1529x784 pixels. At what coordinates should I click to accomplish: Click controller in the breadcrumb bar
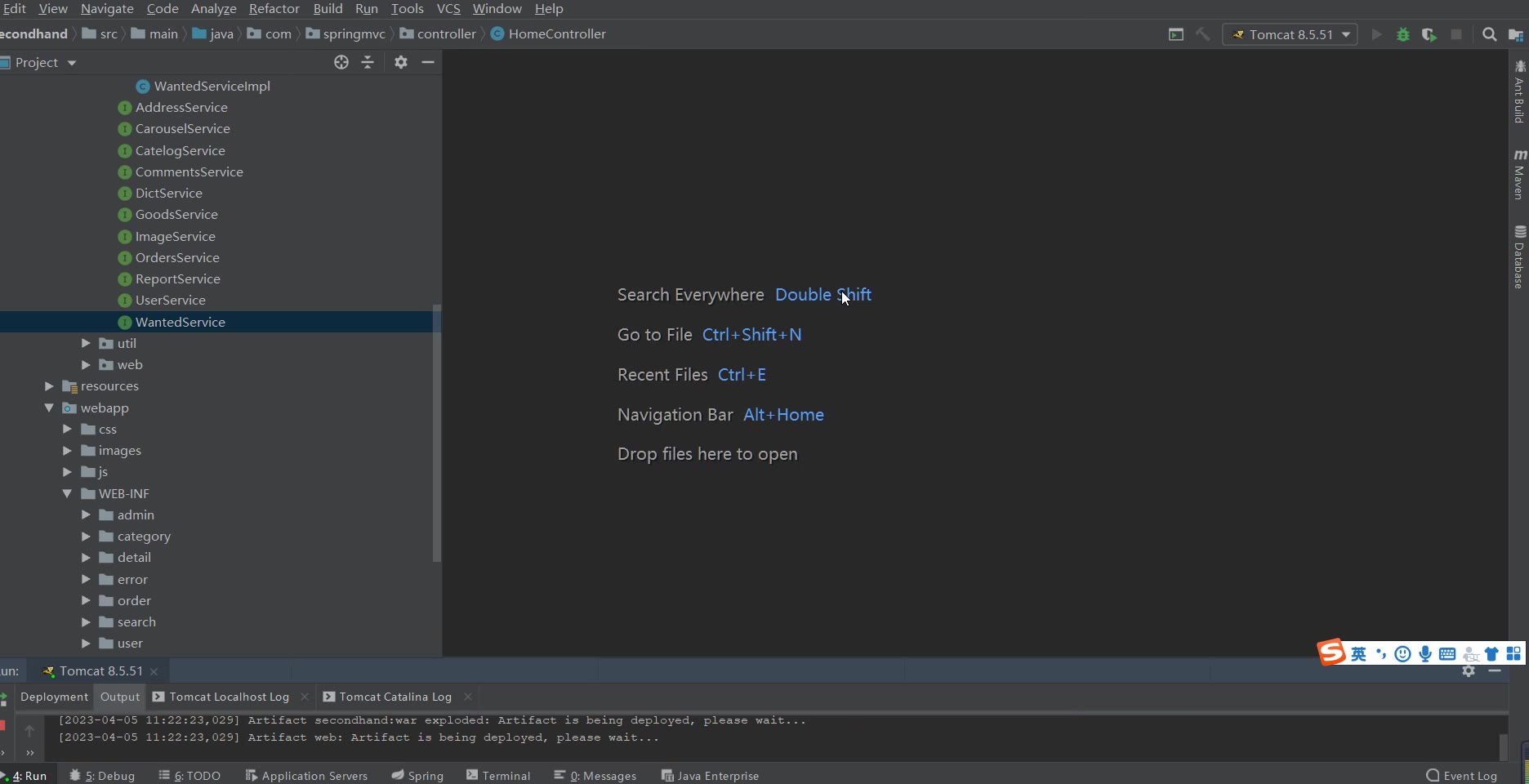[x=446, y=34]
